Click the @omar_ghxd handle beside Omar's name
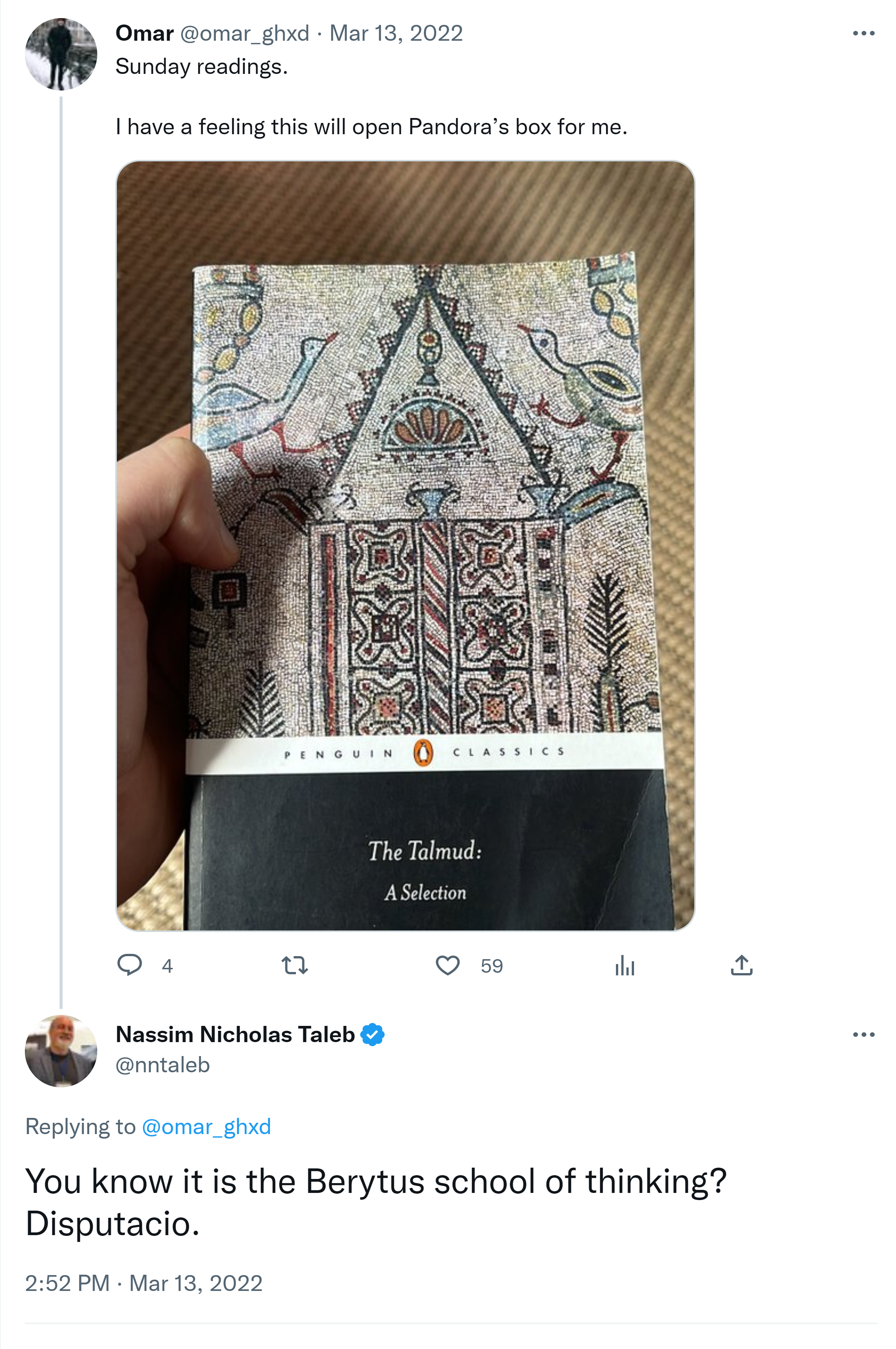 point(245,34)
